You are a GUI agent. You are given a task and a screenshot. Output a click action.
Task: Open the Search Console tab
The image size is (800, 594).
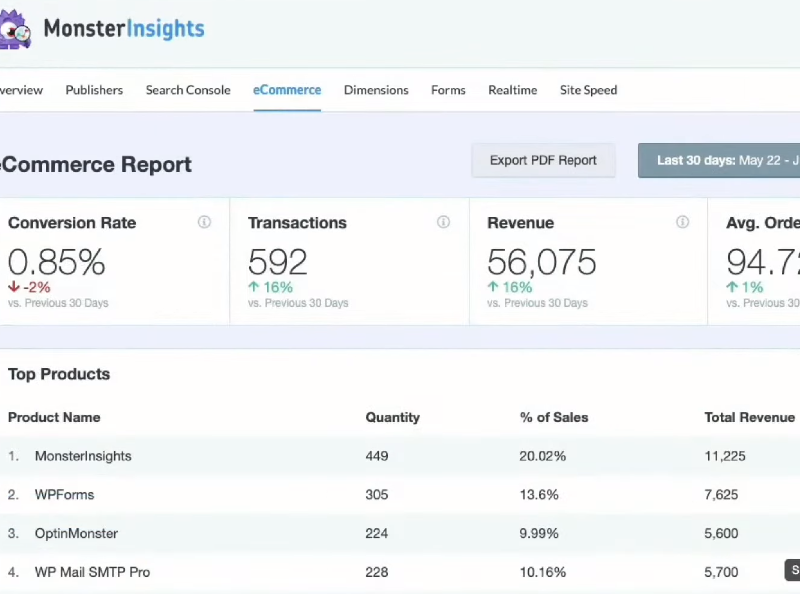188,90
